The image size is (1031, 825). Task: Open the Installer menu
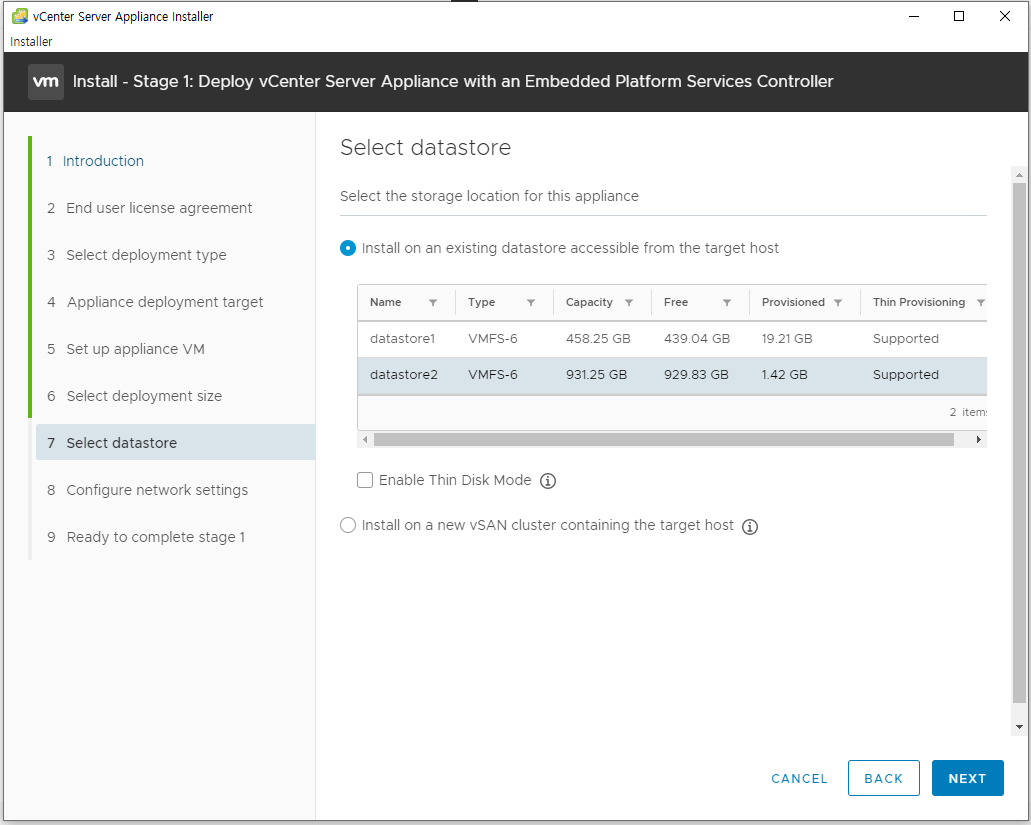(x=31, y=42)
